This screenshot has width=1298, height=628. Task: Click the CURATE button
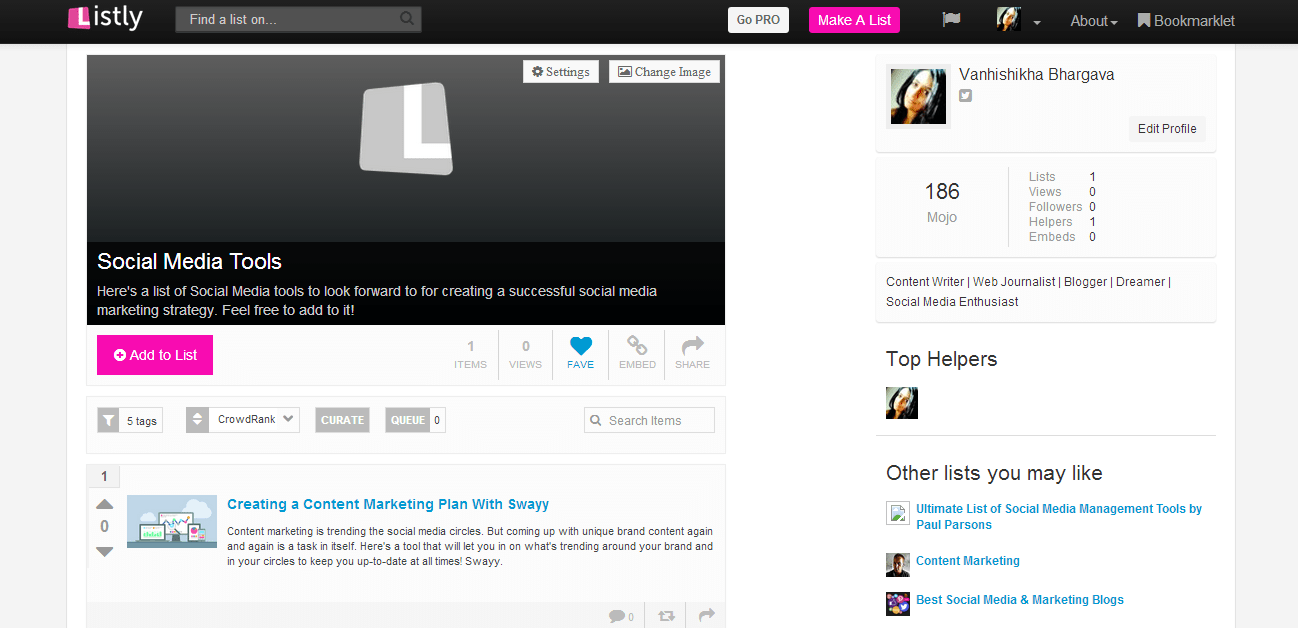(342, 420)
